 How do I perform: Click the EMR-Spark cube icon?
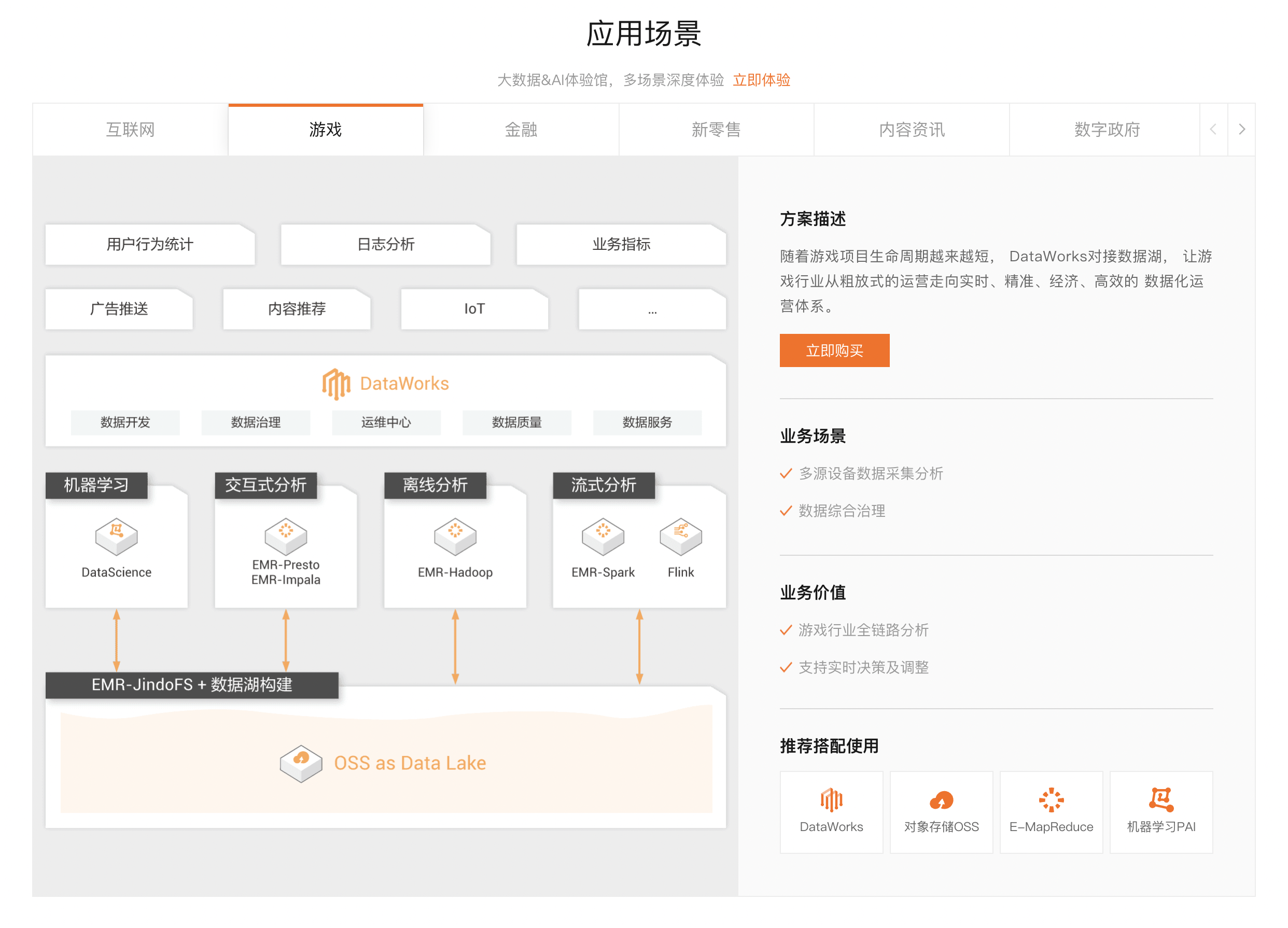pos(603,536)
